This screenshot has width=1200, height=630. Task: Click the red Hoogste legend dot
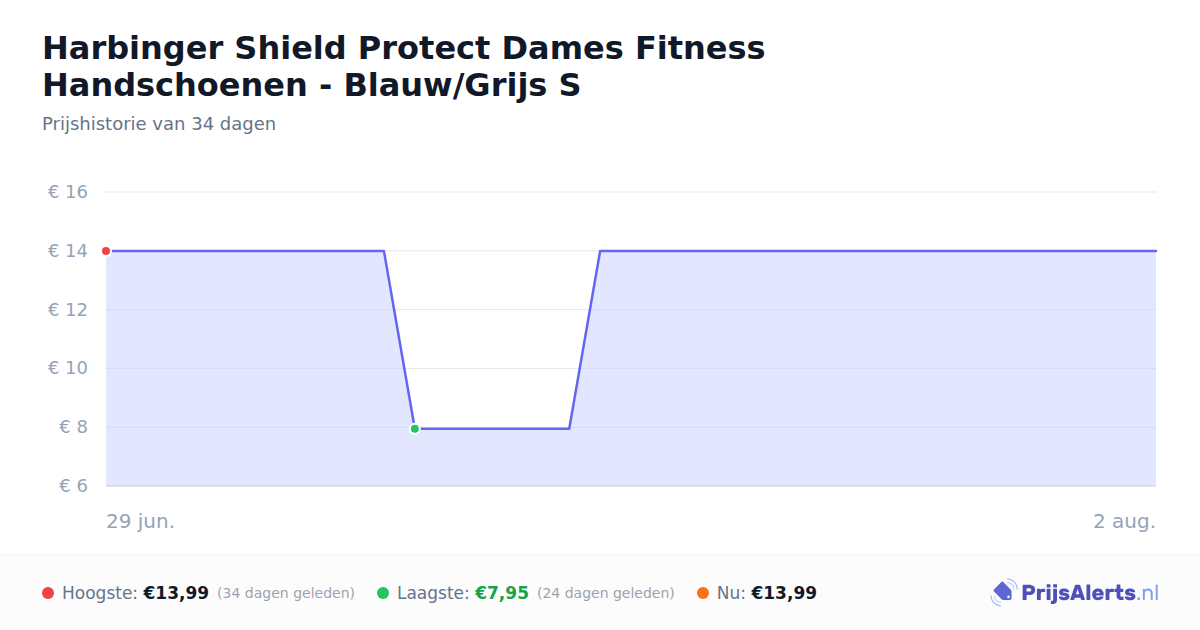tap(48, 593)
